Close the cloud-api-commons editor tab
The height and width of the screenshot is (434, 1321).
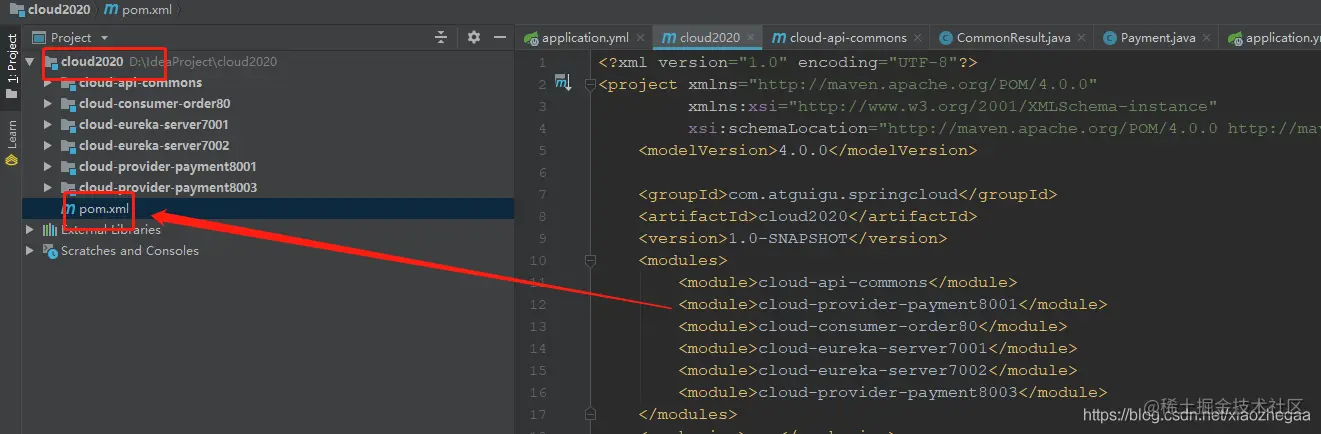click(918, 38)
